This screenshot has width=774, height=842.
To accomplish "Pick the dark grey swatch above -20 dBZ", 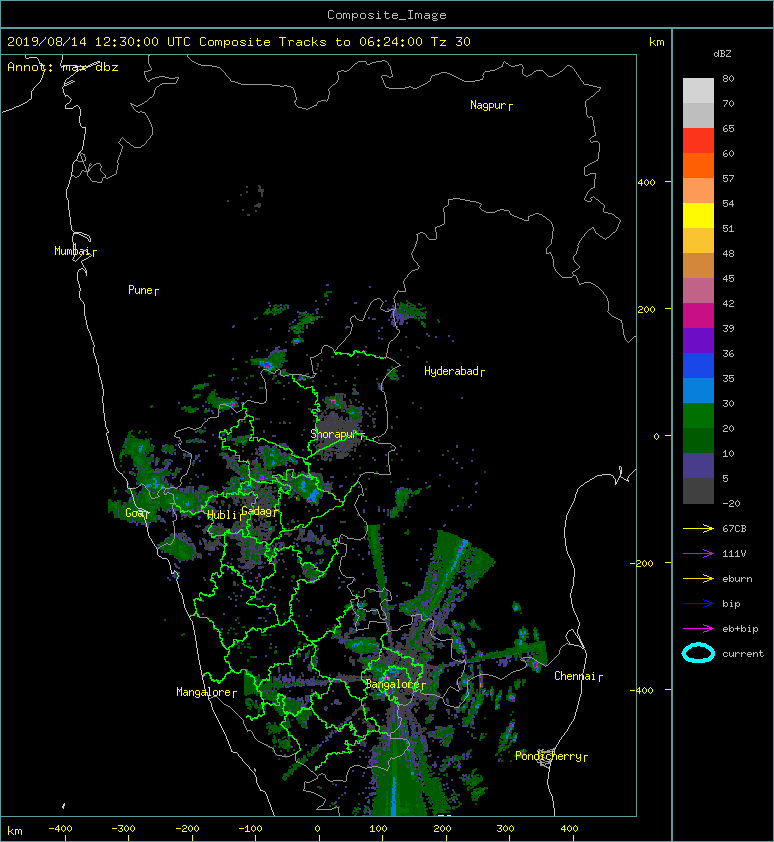I will 698,491.
